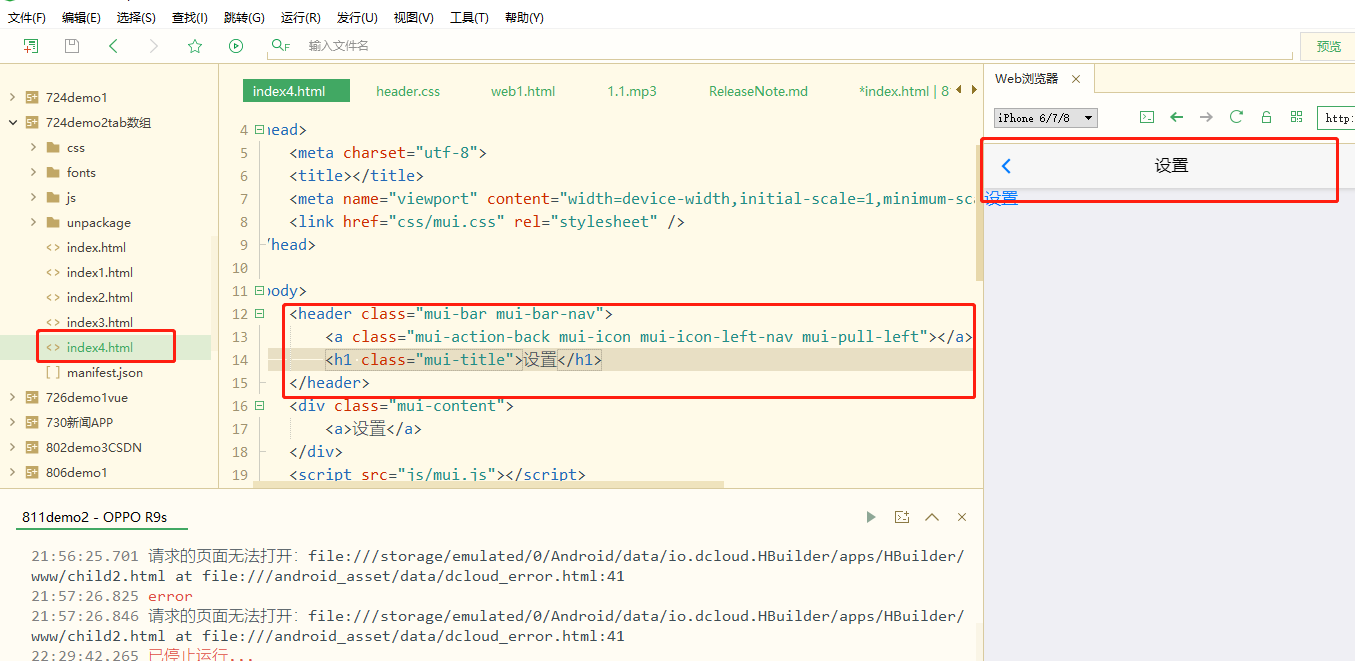Open the 发行(U) menu
This screenshot has height=661, width=1355.
(x=357, y=18)
